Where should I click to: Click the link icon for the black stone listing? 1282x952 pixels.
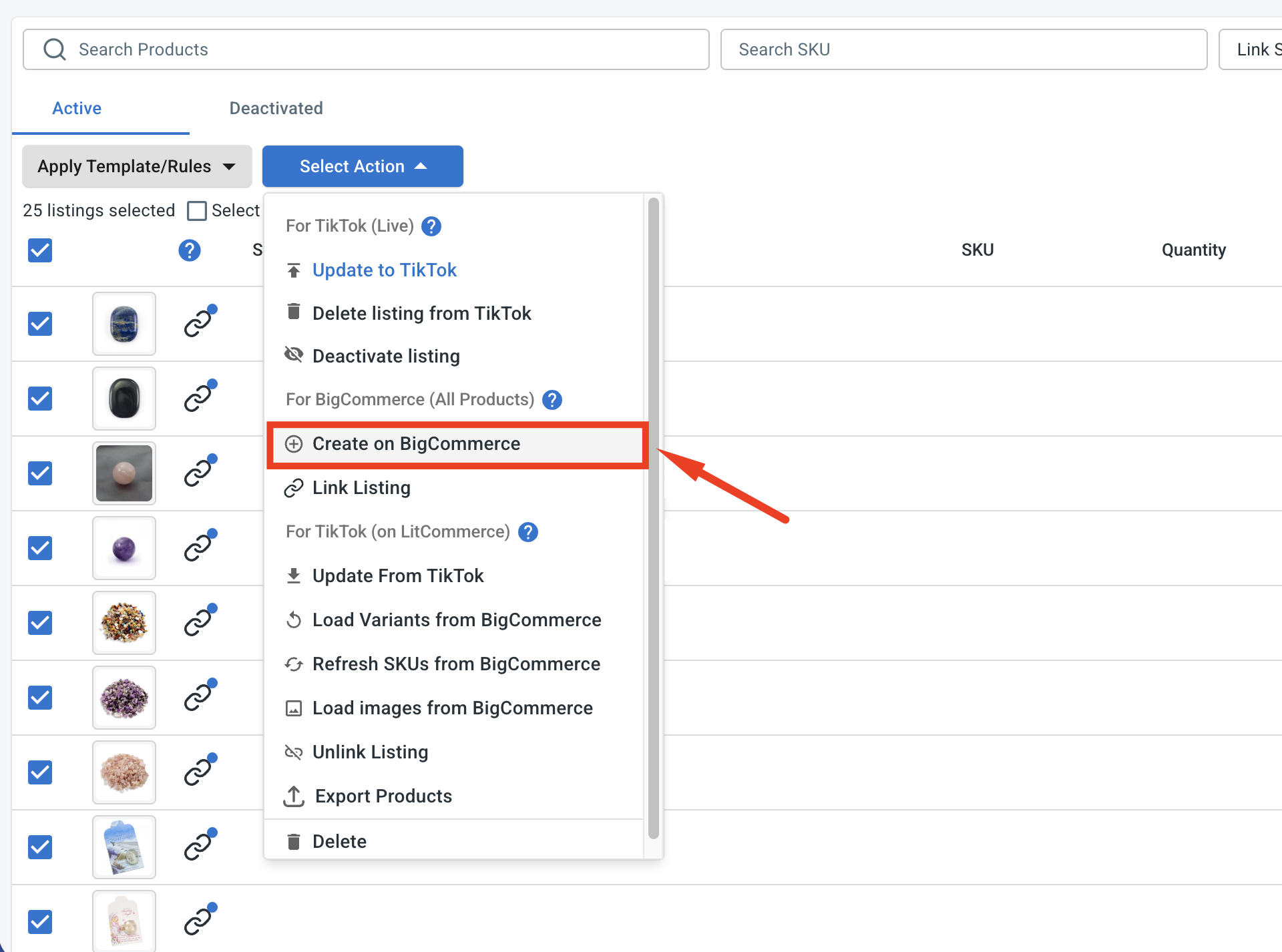200,397
